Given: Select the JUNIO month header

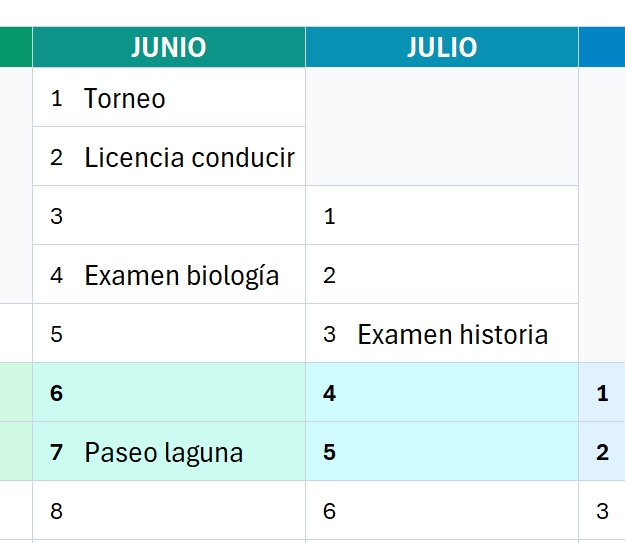Looking at the screenshot, I should click(168, 47).
